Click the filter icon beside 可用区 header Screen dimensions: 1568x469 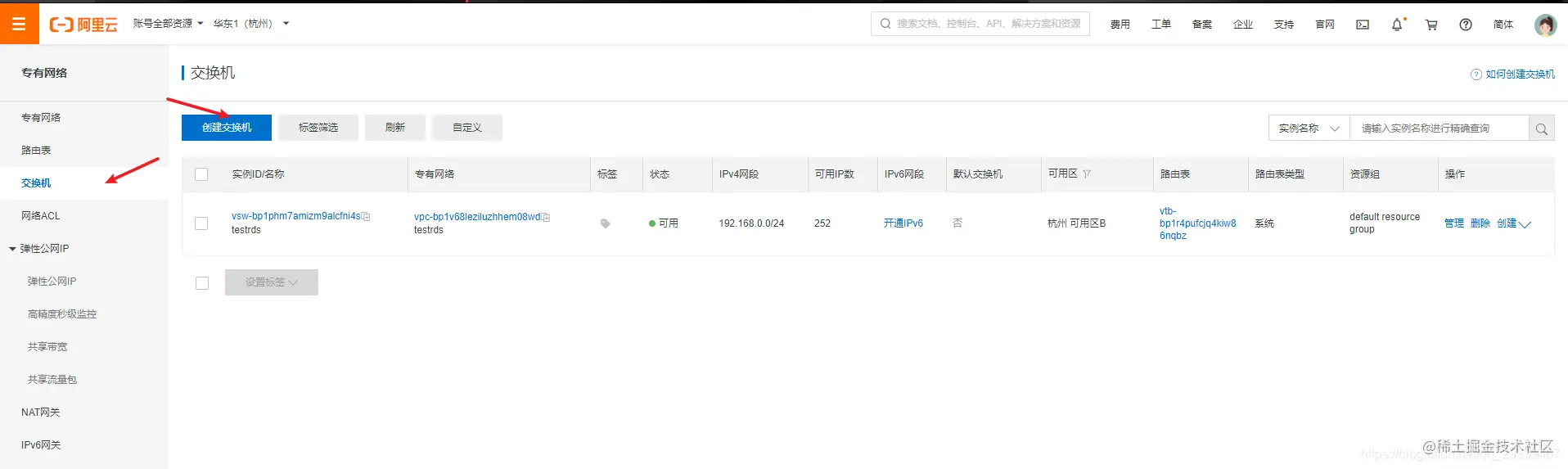(x=1087, y=174)
